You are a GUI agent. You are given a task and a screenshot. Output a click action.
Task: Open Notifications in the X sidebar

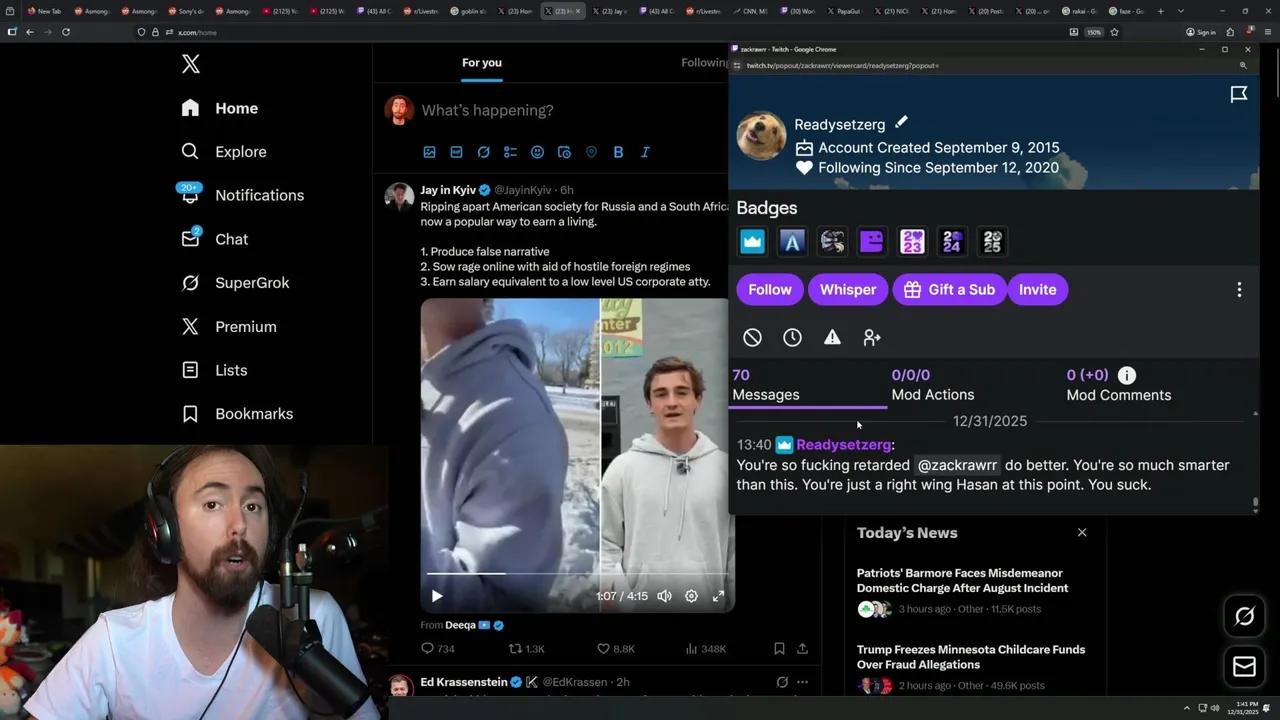pyautogui.click(x=242, y=195)
